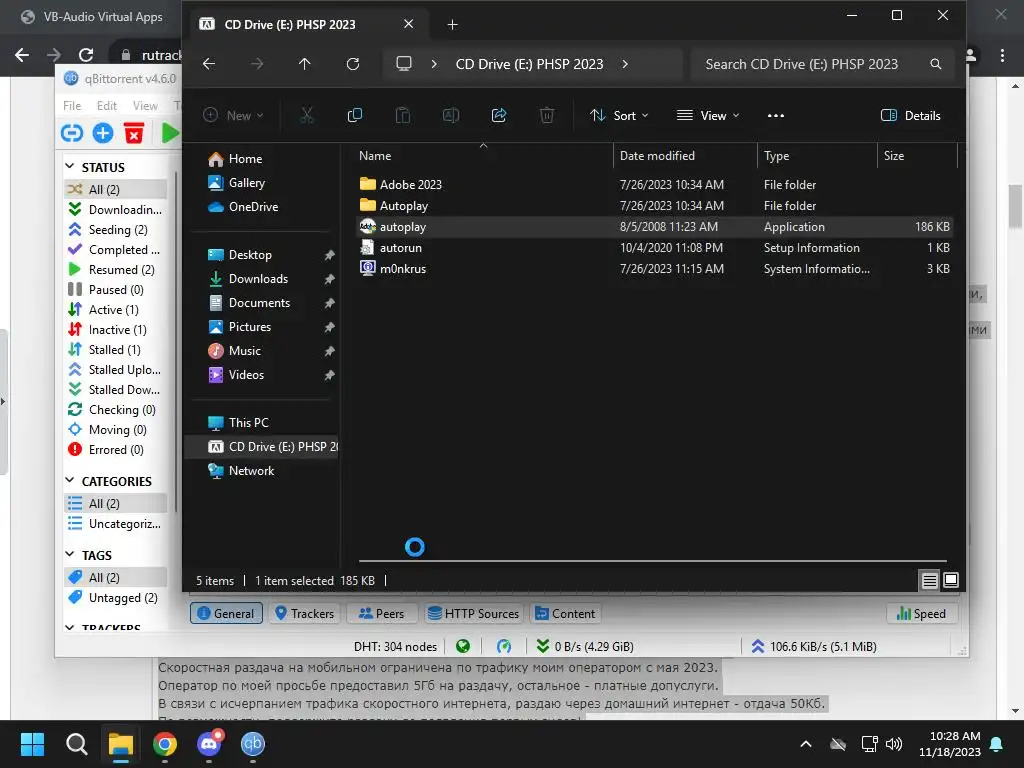Open Windows Start menu
Screen dimensions: 1024x768
tap(32, 744)
